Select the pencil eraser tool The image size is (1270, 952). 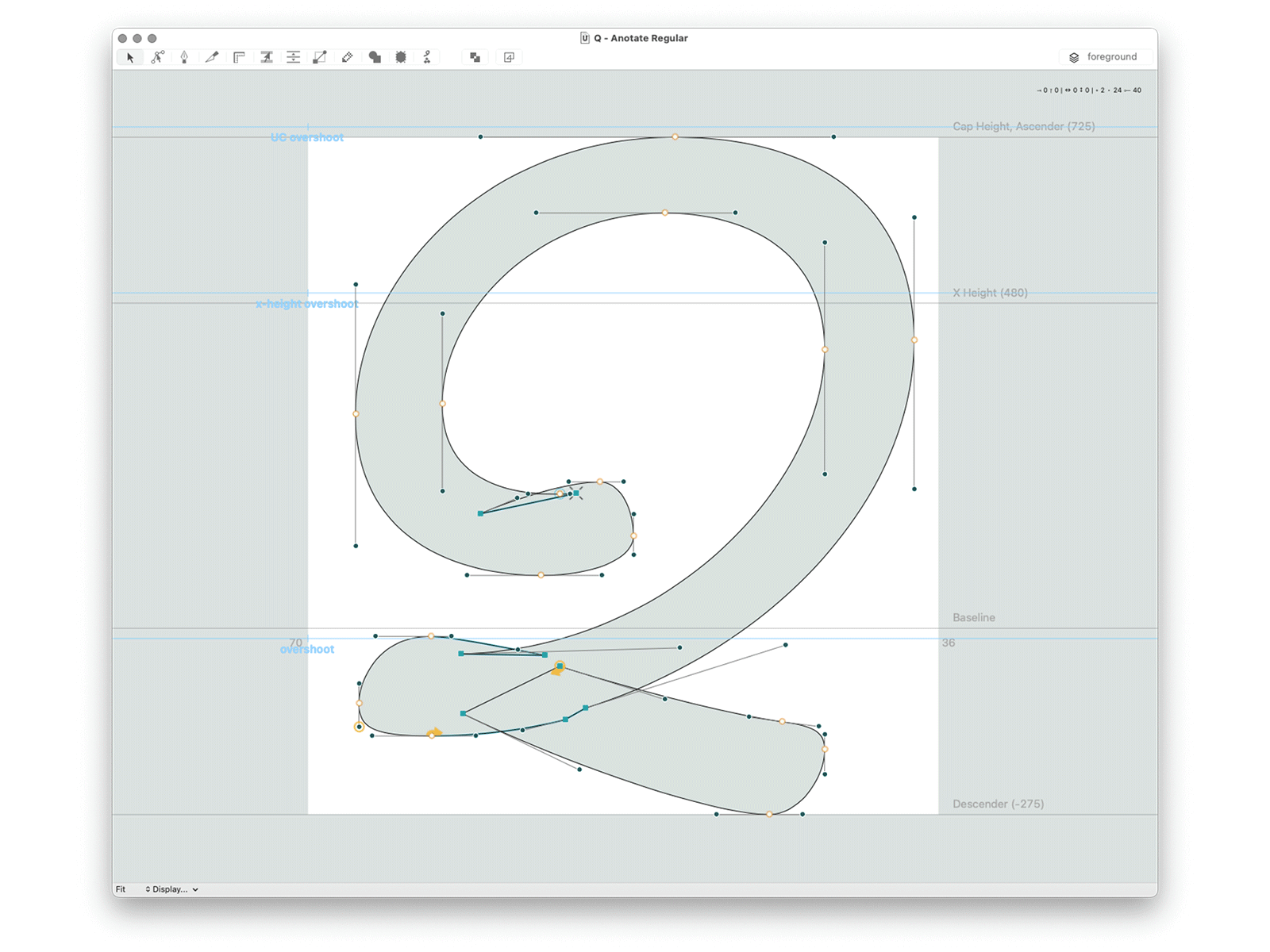pyautogui.click(x=346, y=56)
